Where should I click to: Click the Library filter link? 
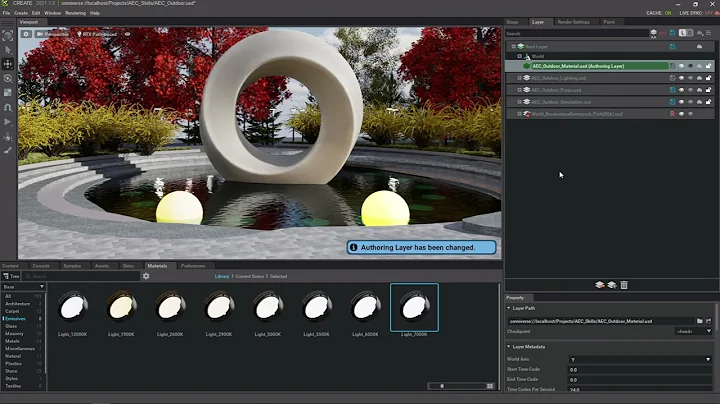222,276
